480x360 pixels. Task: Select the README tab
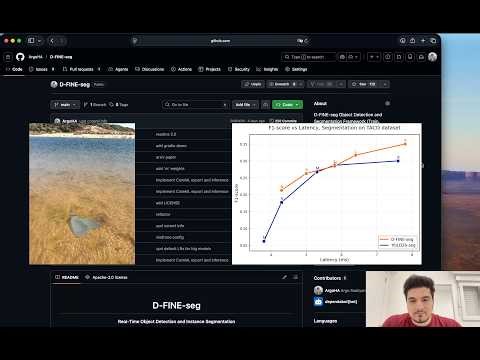(67, 277)
